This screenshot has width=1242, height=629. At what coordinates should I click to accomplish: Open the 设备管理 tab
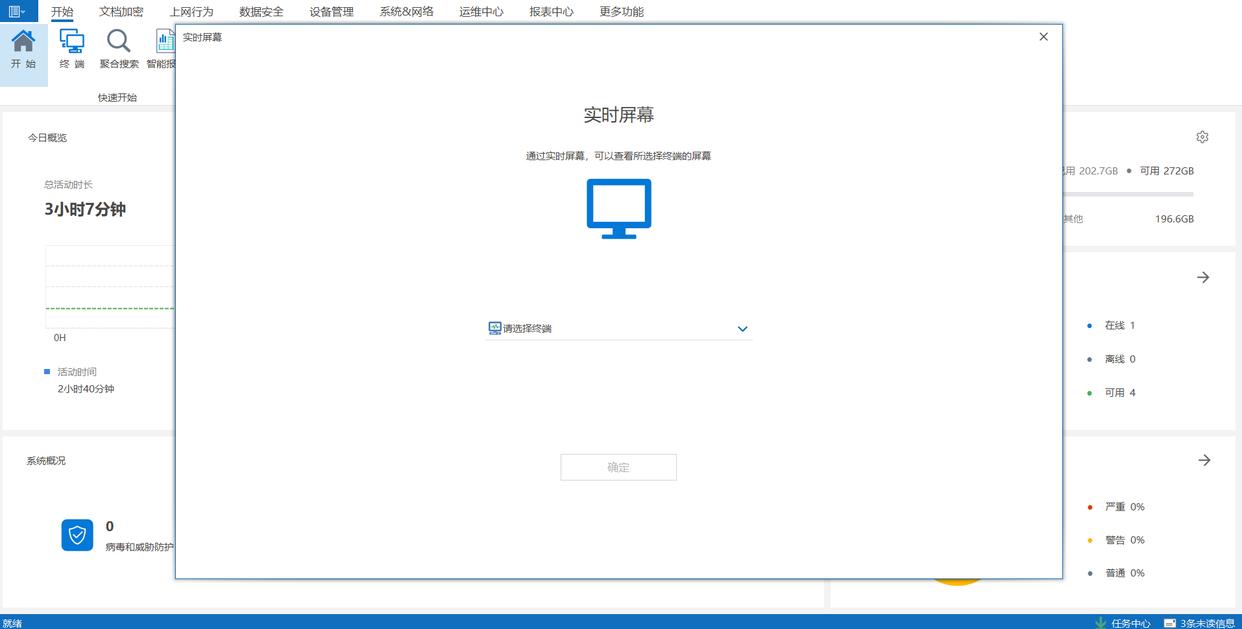[331, 12]
